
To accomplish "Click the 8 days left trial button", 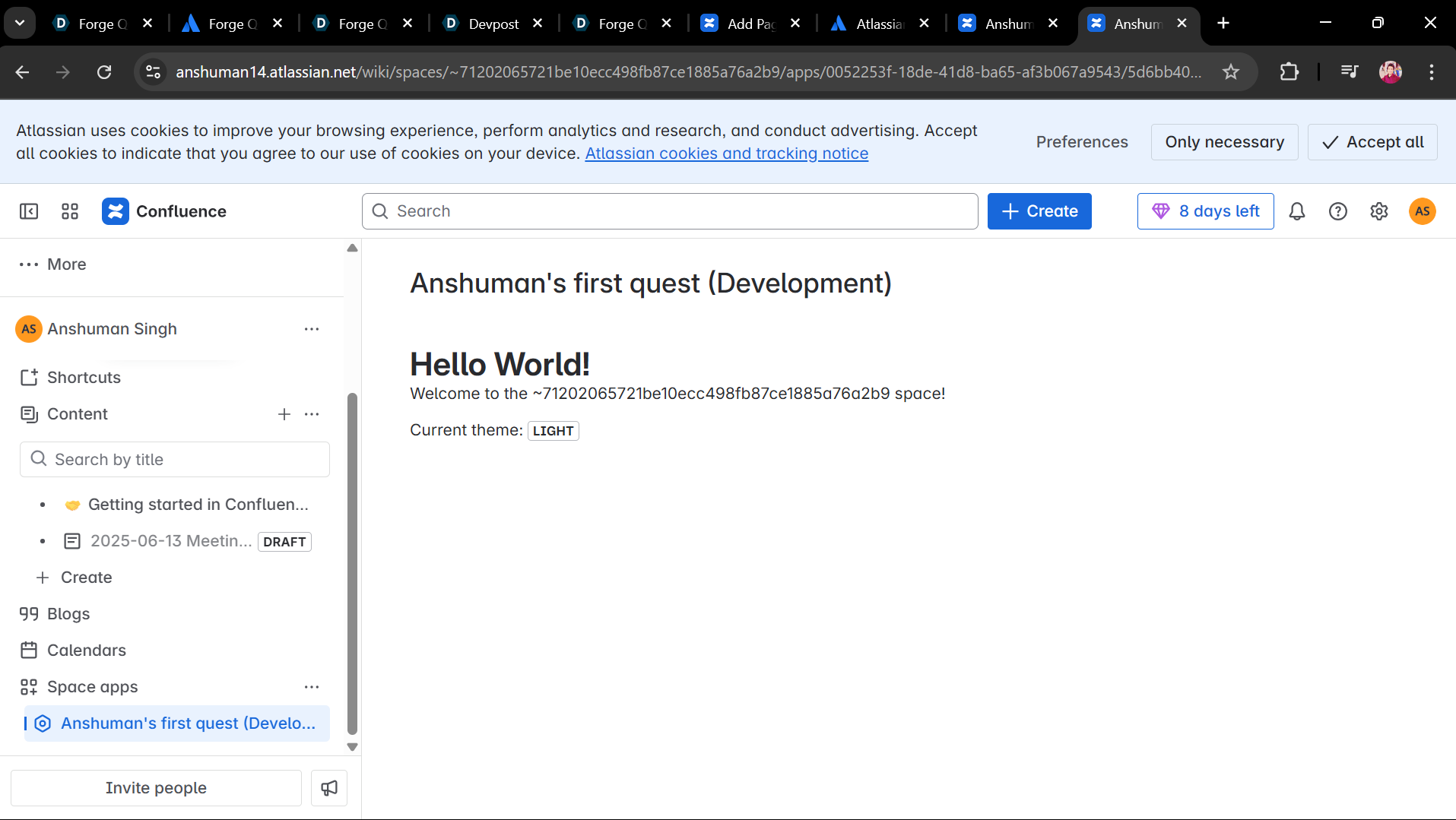I will (1206, 211).
